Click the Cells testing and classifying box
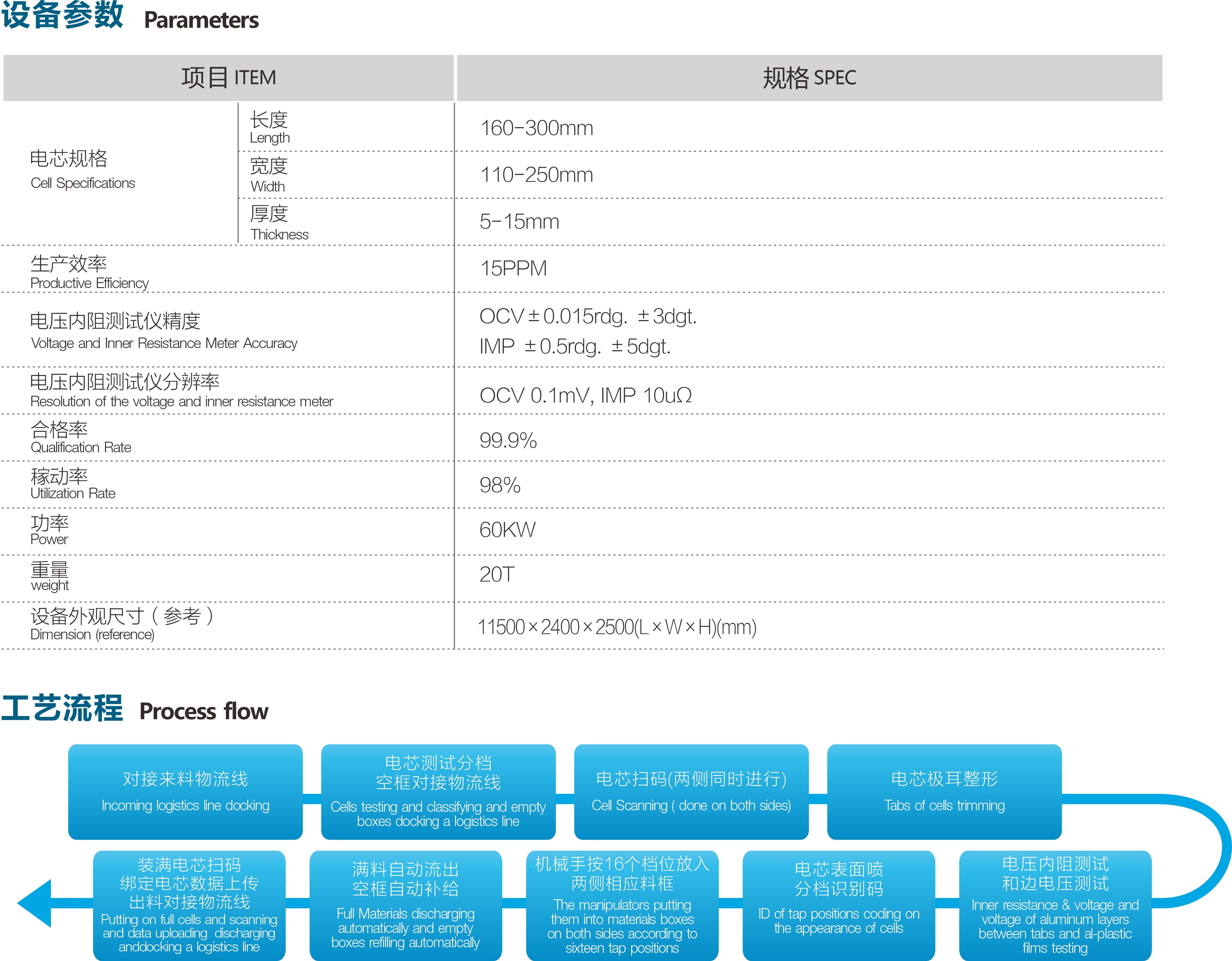 [438, 791]
